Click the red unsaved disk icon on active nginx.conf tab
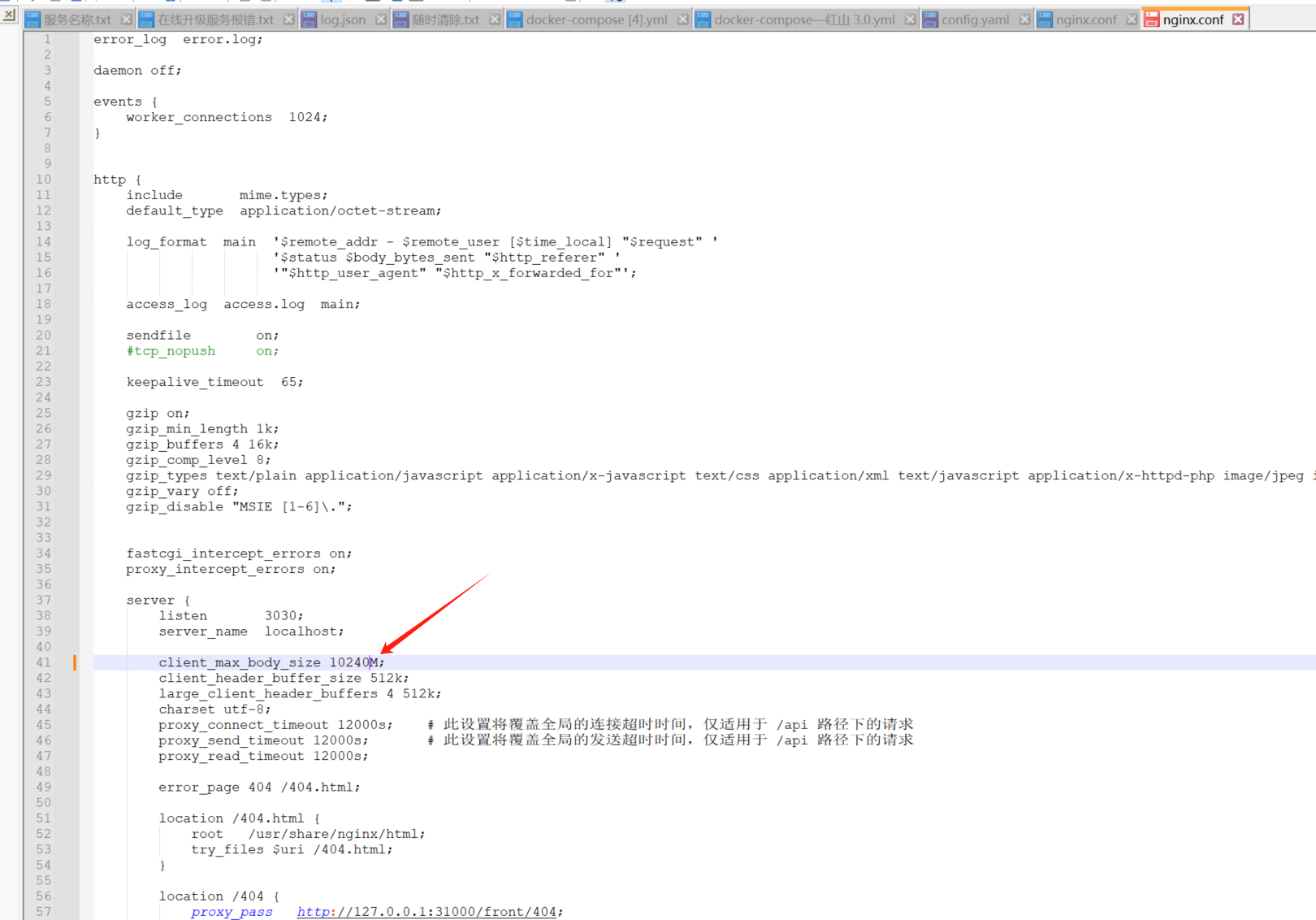The height and width of the screenshot is (920, 1316). click(x=1152, y=20)
